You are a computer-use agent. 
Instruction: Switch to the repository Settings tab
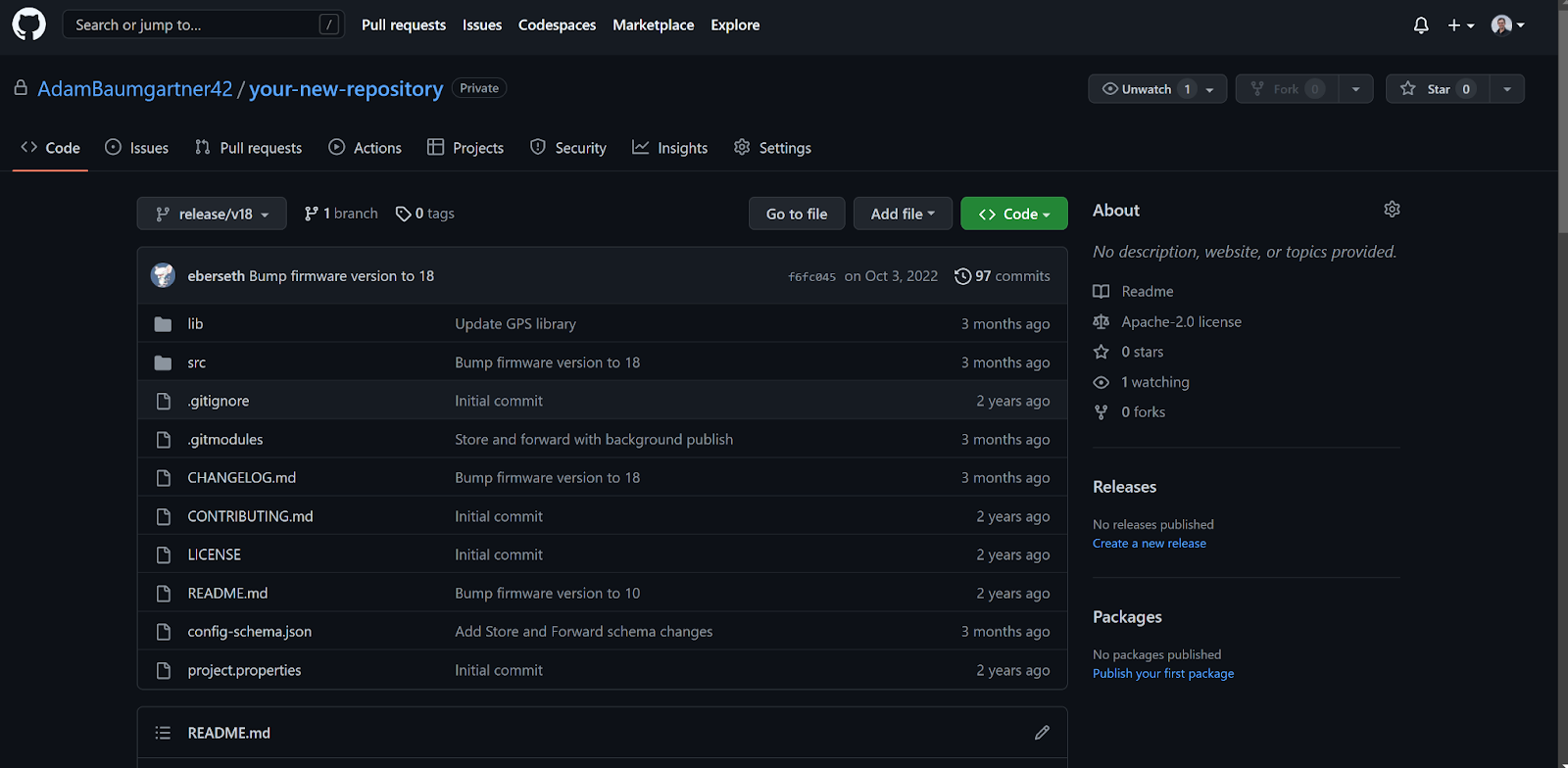pyautogui.click(x=772, y=148)
